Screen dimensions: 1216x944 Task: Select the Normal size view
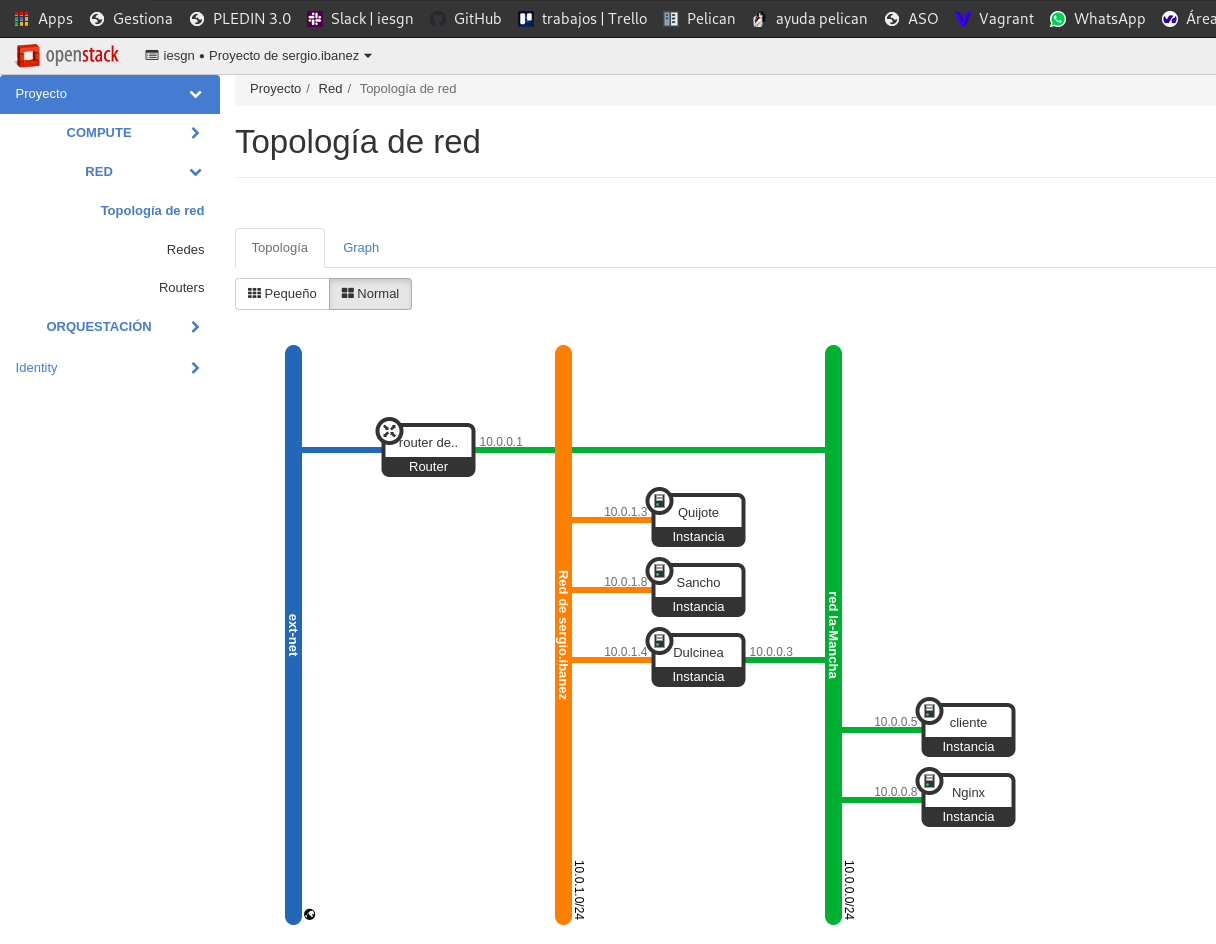(370, 293)
